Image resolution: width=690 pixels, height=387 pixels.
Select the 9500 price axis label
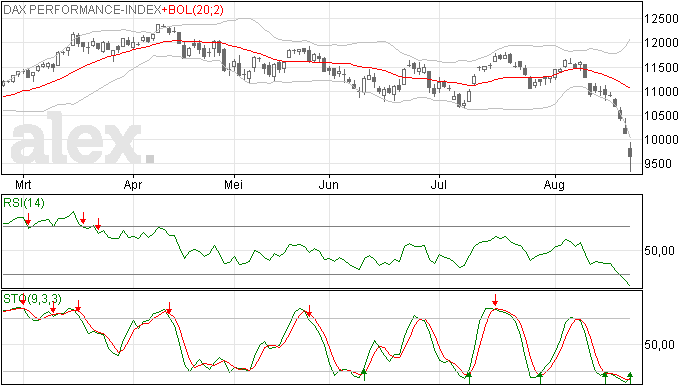(x=658, y=164)
